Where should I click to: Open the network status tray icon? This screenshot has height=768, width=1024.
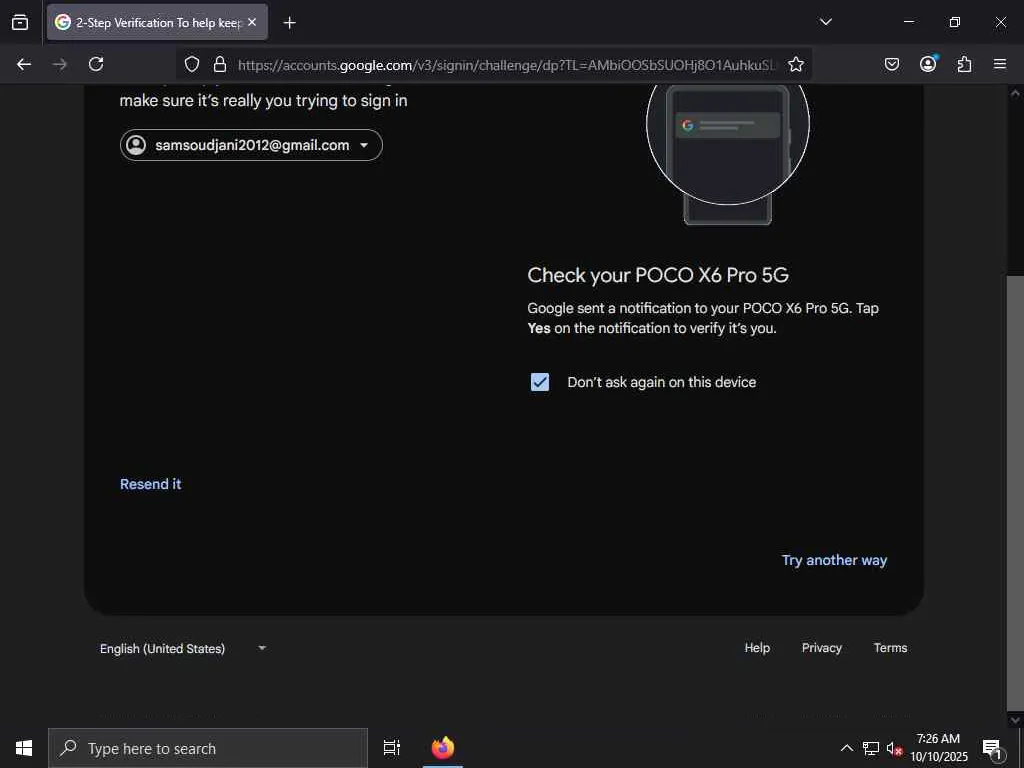pyautogui.click(x=871, y=748)
